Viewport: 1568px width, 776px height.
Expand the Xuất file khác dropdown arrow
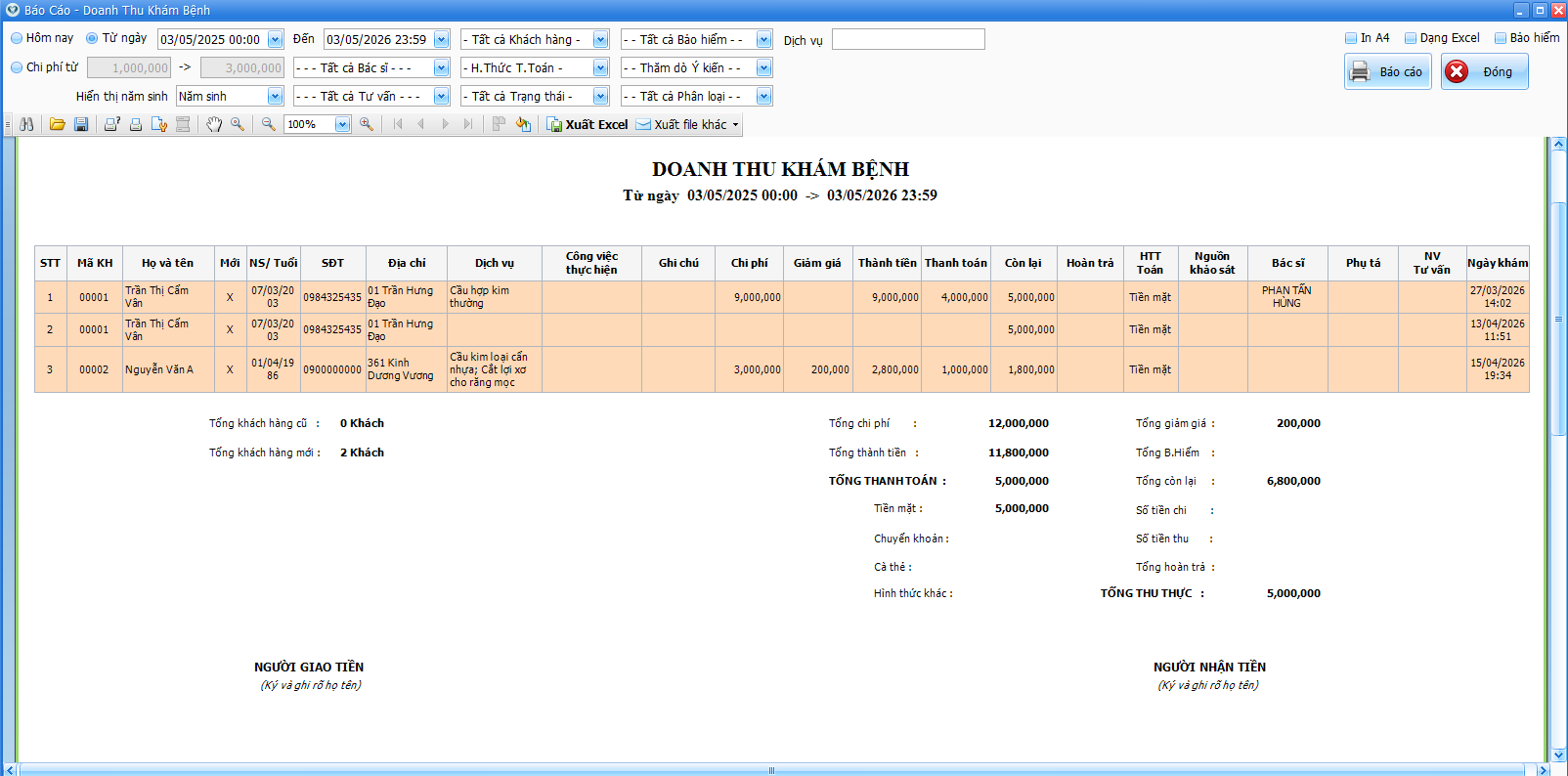[736, 124]
